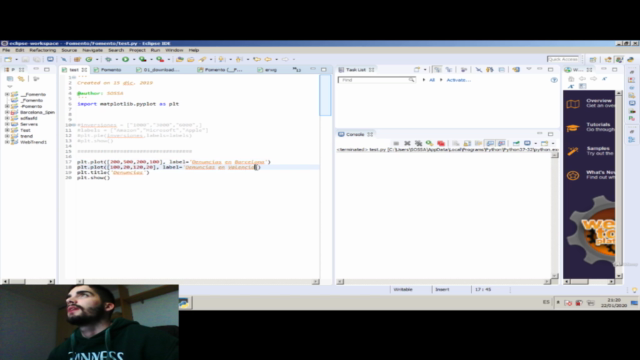Open dropdown arrow next to Debug button
The width and height of the screenshot is (640, 360).
point(116,60)
